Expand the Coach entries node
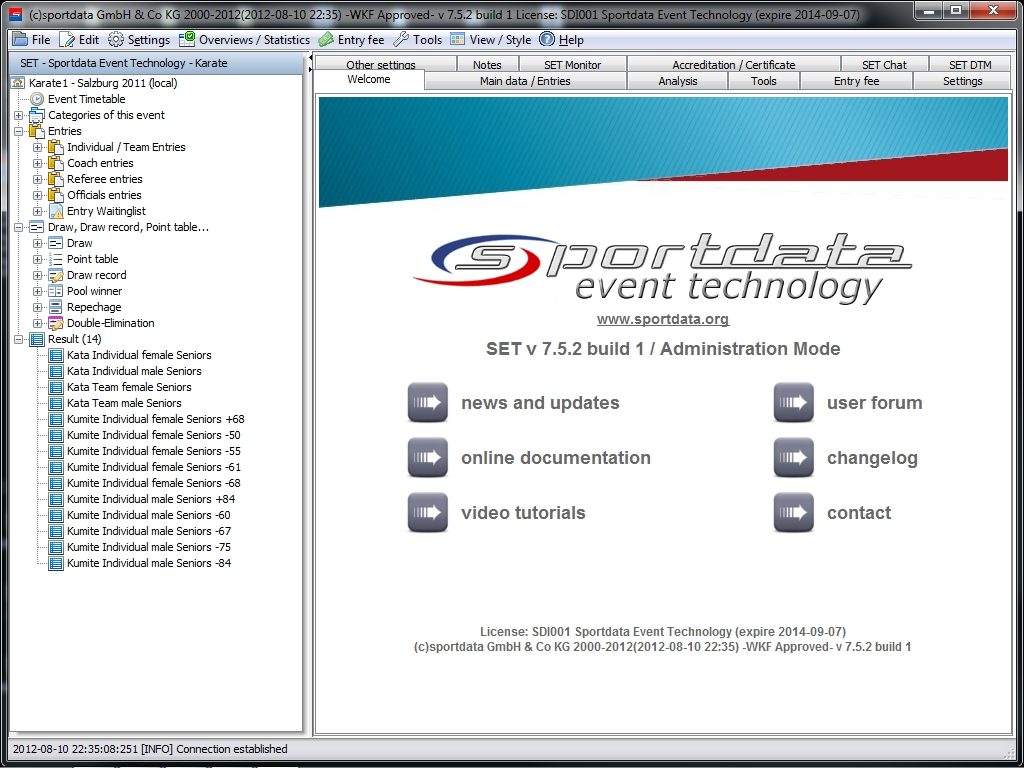 click(37, 163)
